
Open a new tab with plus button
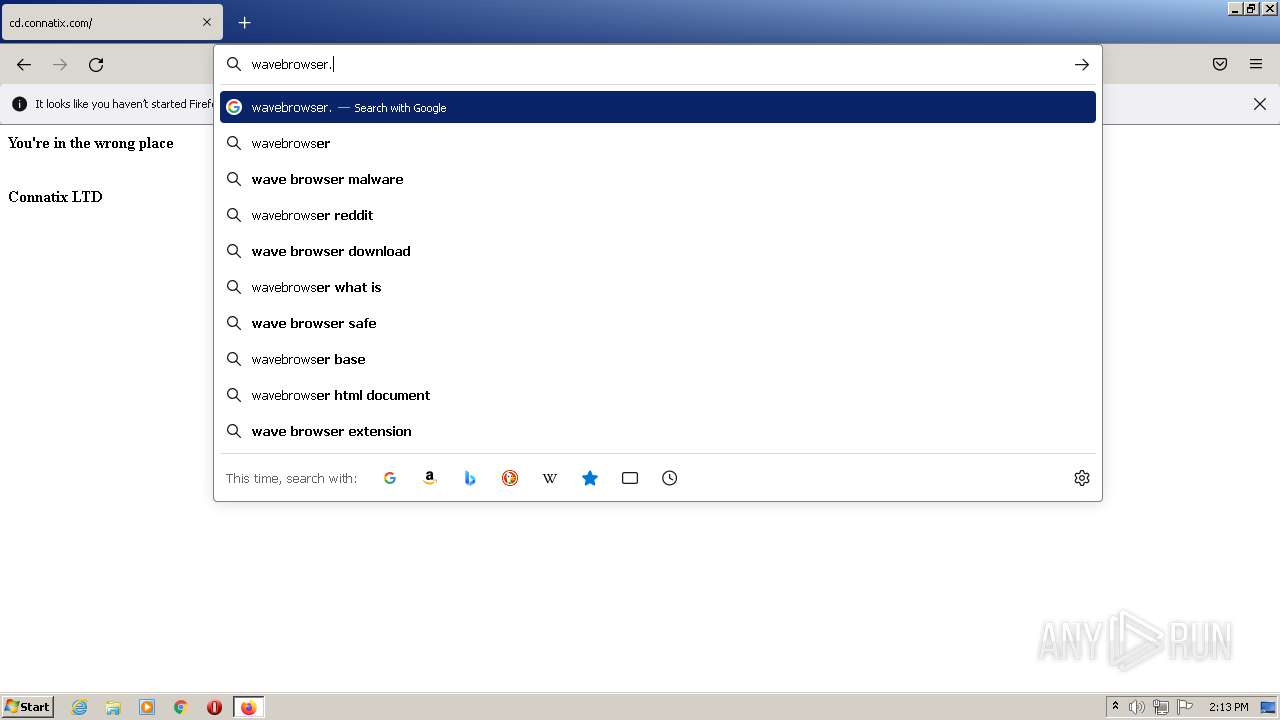pyautogui.click(x=244, y=22)
